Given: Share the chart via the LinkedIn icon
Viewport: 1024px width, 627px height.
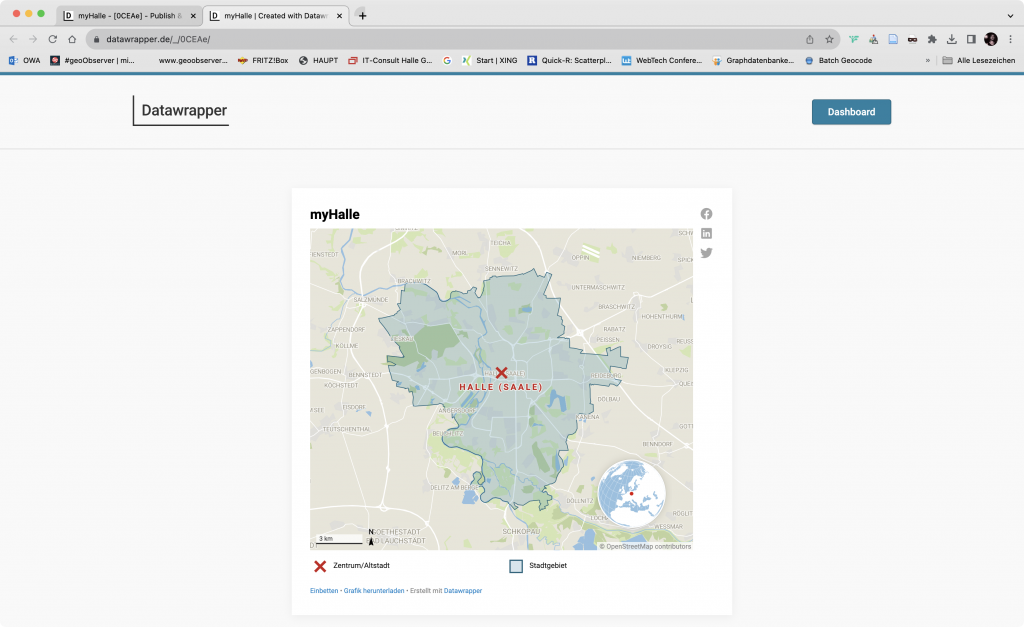Looking at the screenshot, I should [706, 233].
